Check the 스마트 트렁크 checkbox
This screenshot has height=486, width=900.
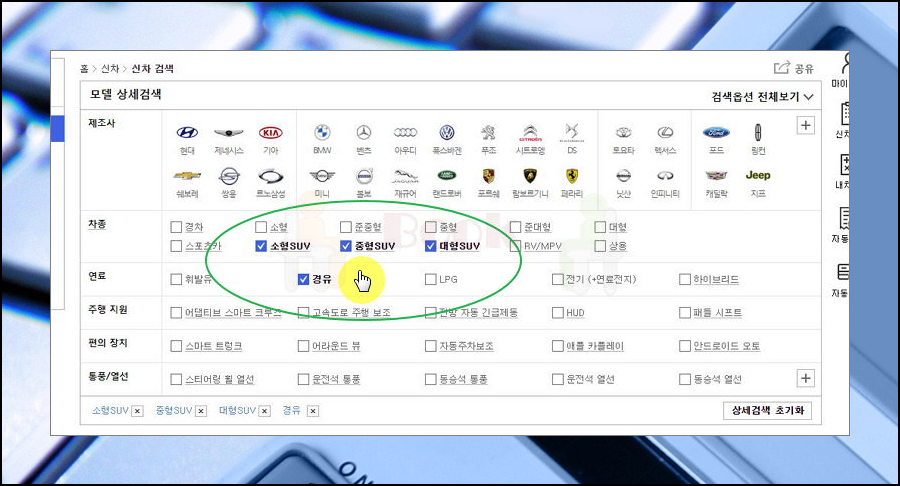point(176,346)
